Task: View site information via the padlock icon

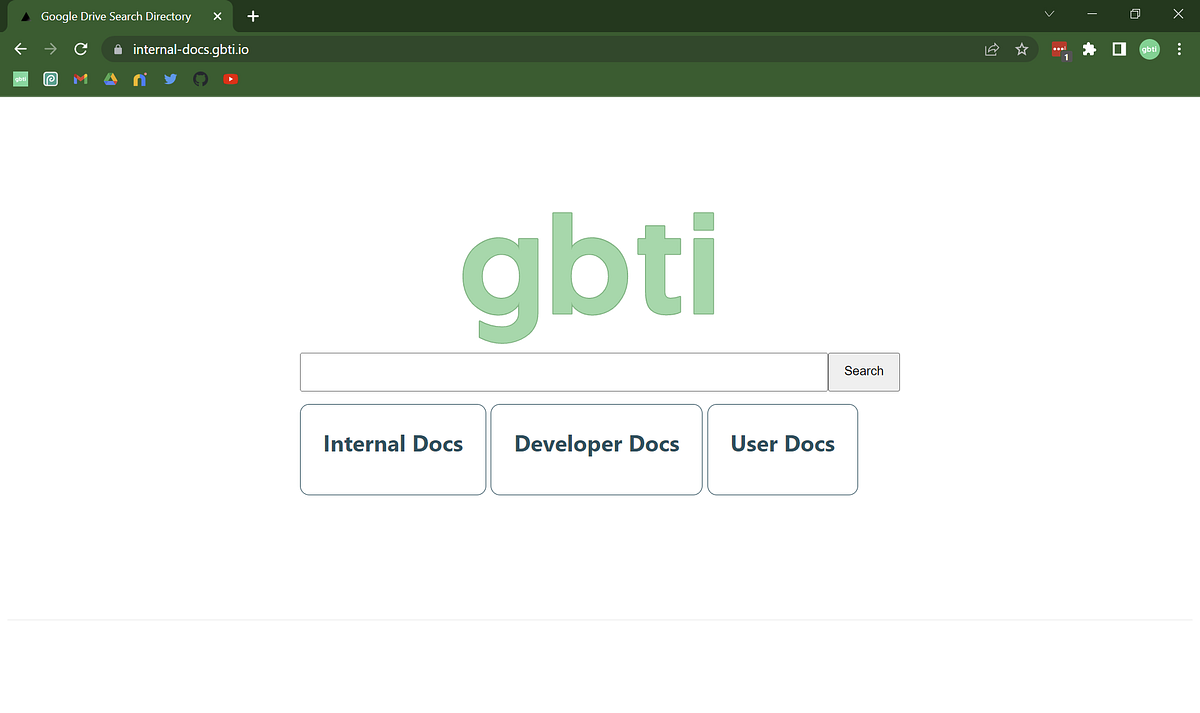Action: tap(117, 48)
